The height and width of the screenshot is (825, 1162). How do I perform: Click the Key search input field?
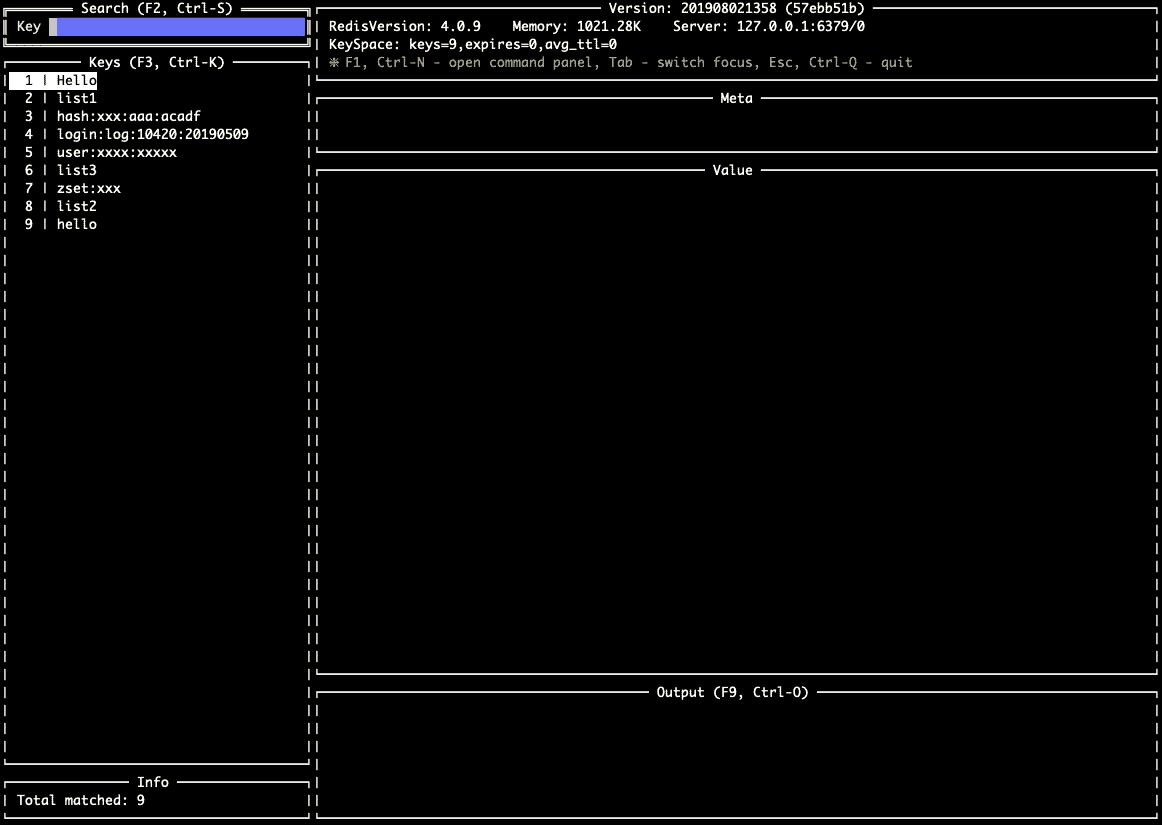tap(178, 26)
